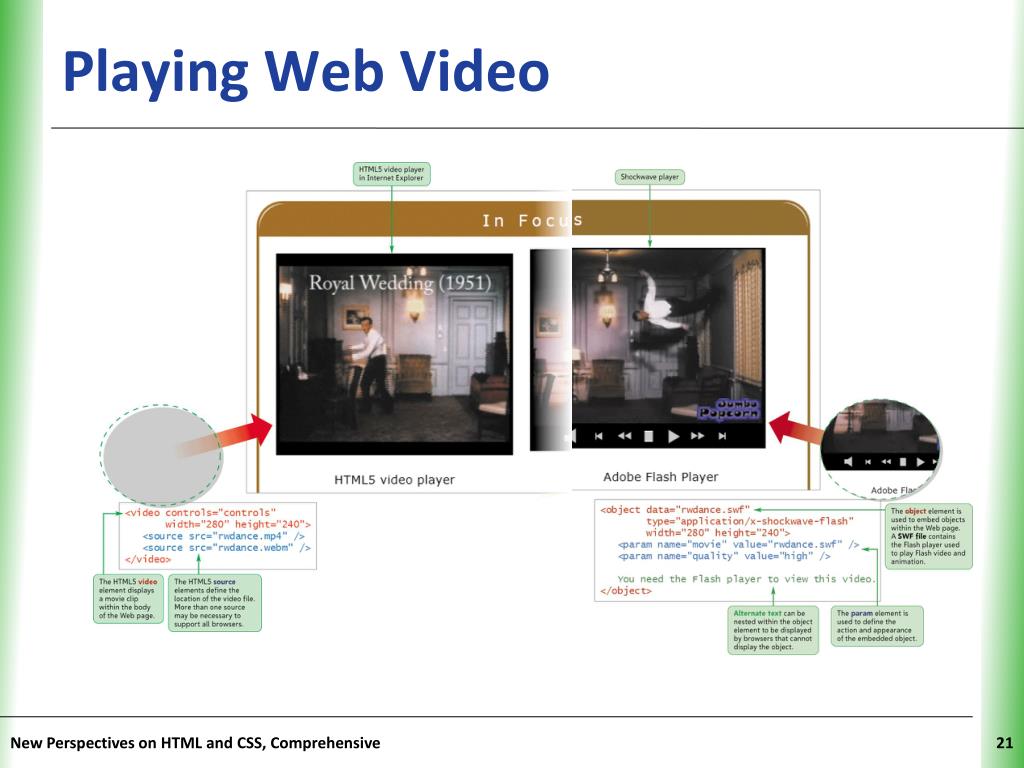Click the 'Adobe Flash Player' caption
This screenshot has width=1024, height=768.
click(661, 477)
